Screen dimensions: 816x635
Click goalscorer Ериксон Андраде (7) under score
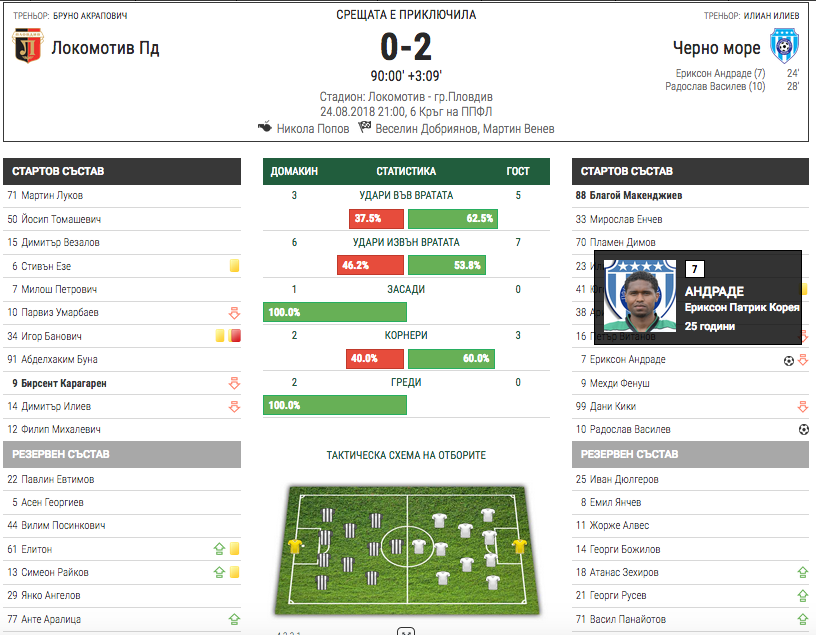[x=719, y=73]
